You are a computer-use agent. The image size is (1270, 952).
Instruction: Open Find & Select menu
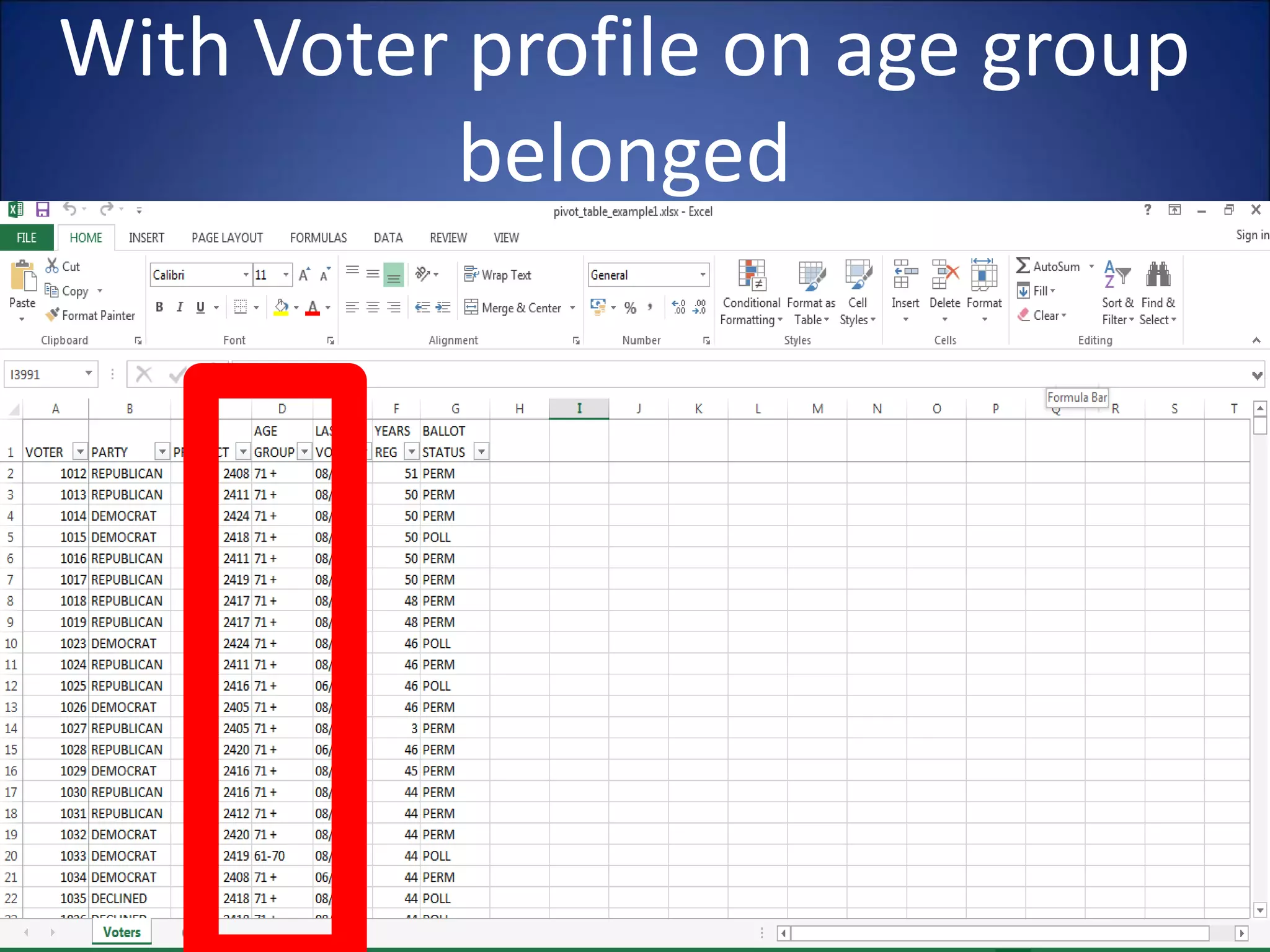tap(1158, 293)
